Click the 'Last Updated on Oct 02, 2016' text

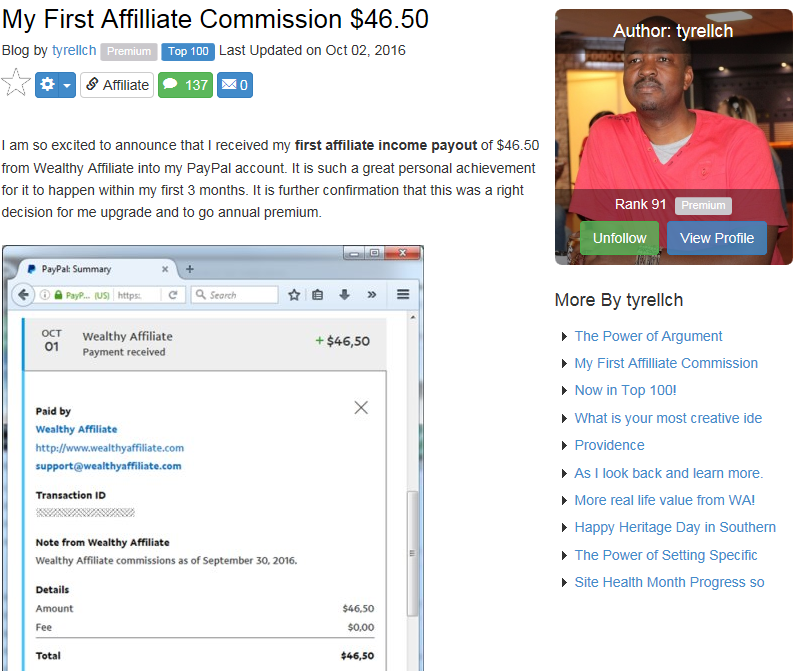point(312,50)
